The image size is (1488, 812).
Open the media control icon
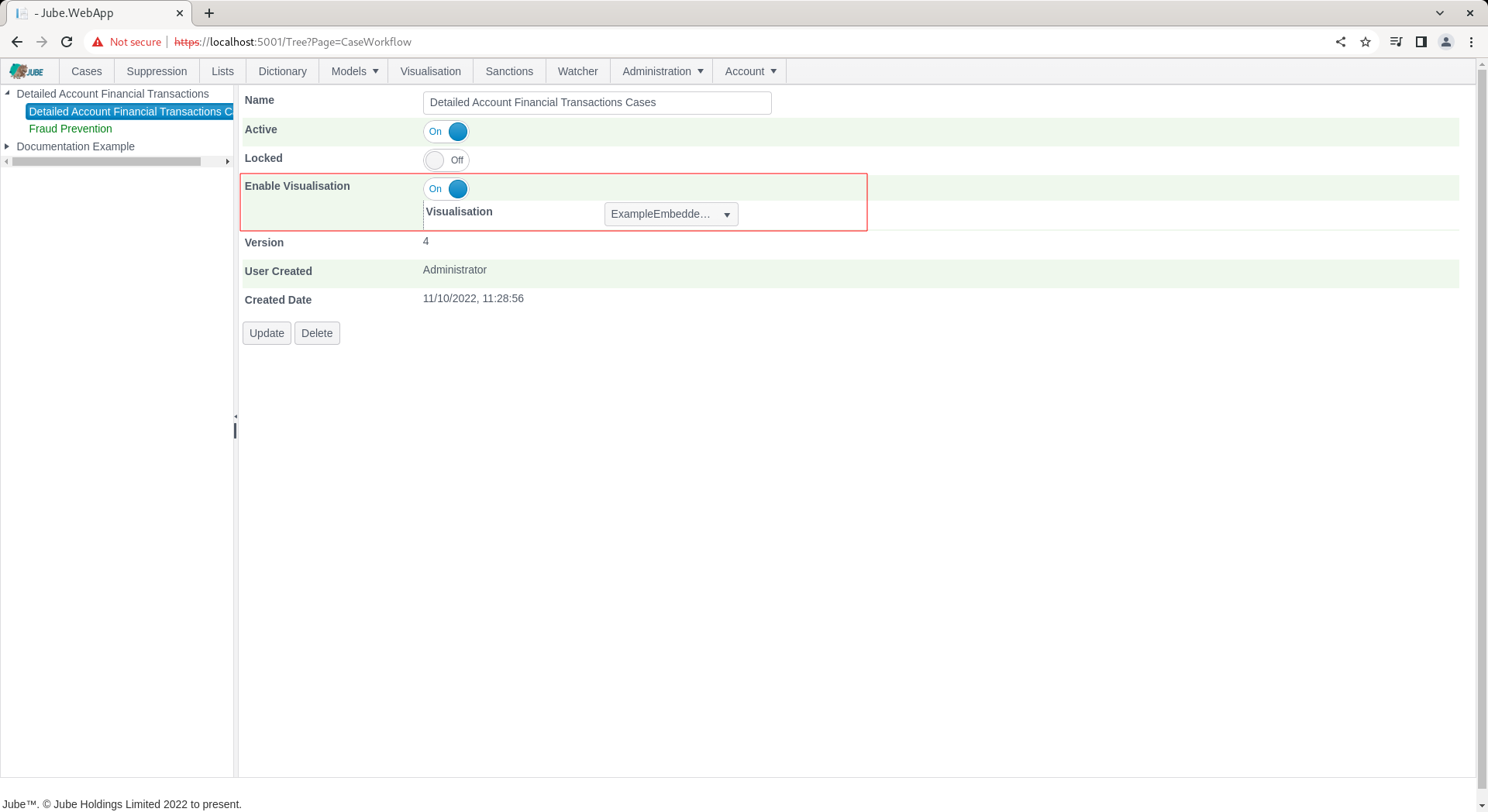[x=1396, y=42]
